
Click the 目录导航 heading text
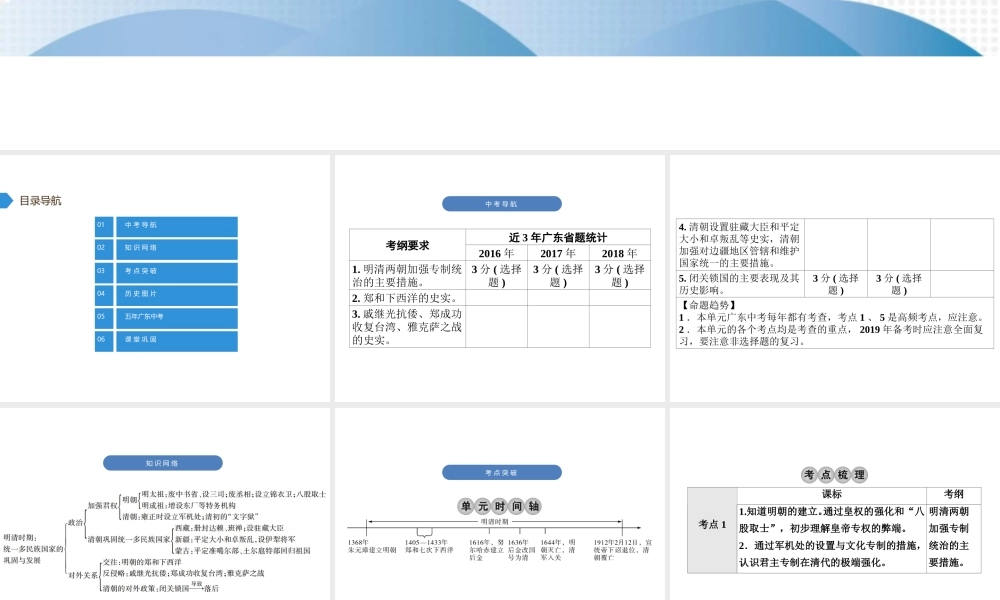click(x=40, y=201)
